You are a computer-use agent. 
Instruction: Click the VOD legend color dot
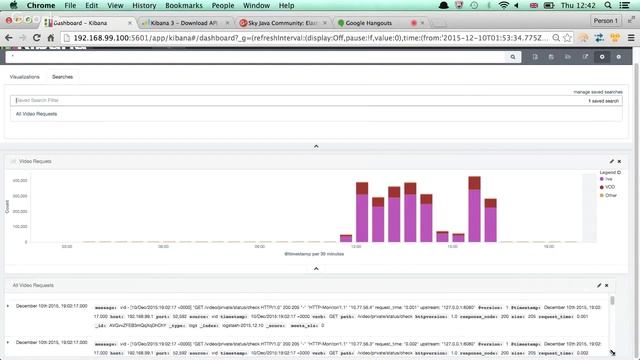(602, 187)
